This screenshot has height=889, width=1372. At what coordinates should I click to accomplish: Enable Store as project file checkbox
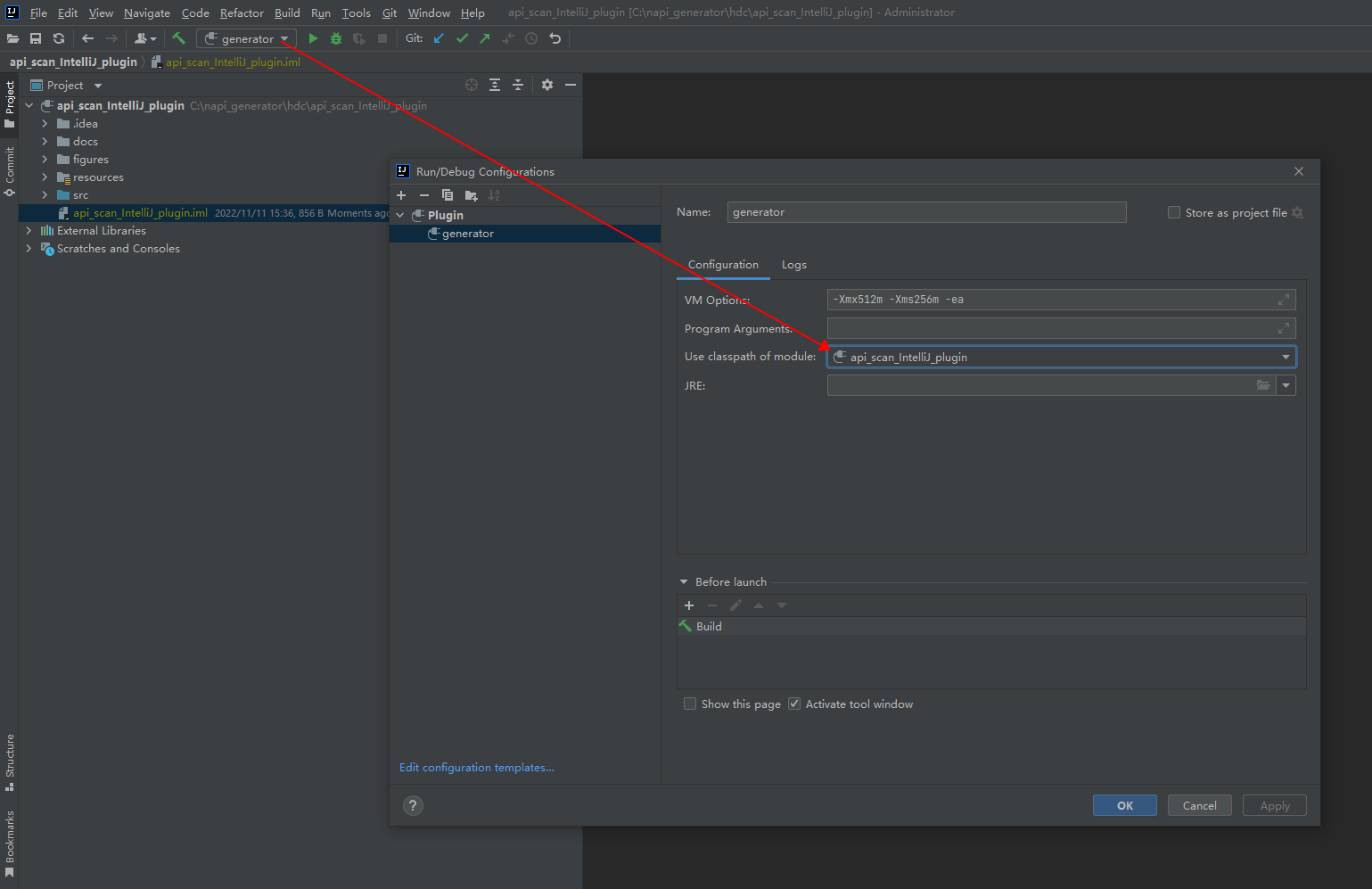click(1174, 212)
